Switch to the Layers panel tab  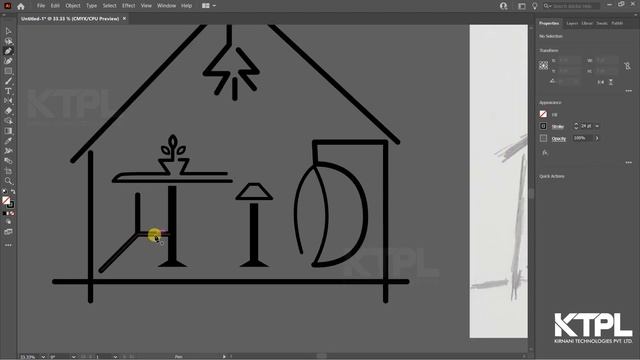[572, 23]
